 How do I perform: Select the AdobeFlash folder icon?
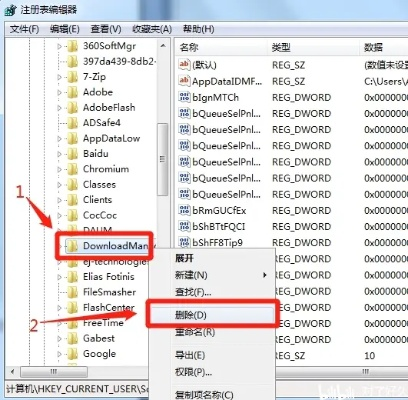point(72,107)
